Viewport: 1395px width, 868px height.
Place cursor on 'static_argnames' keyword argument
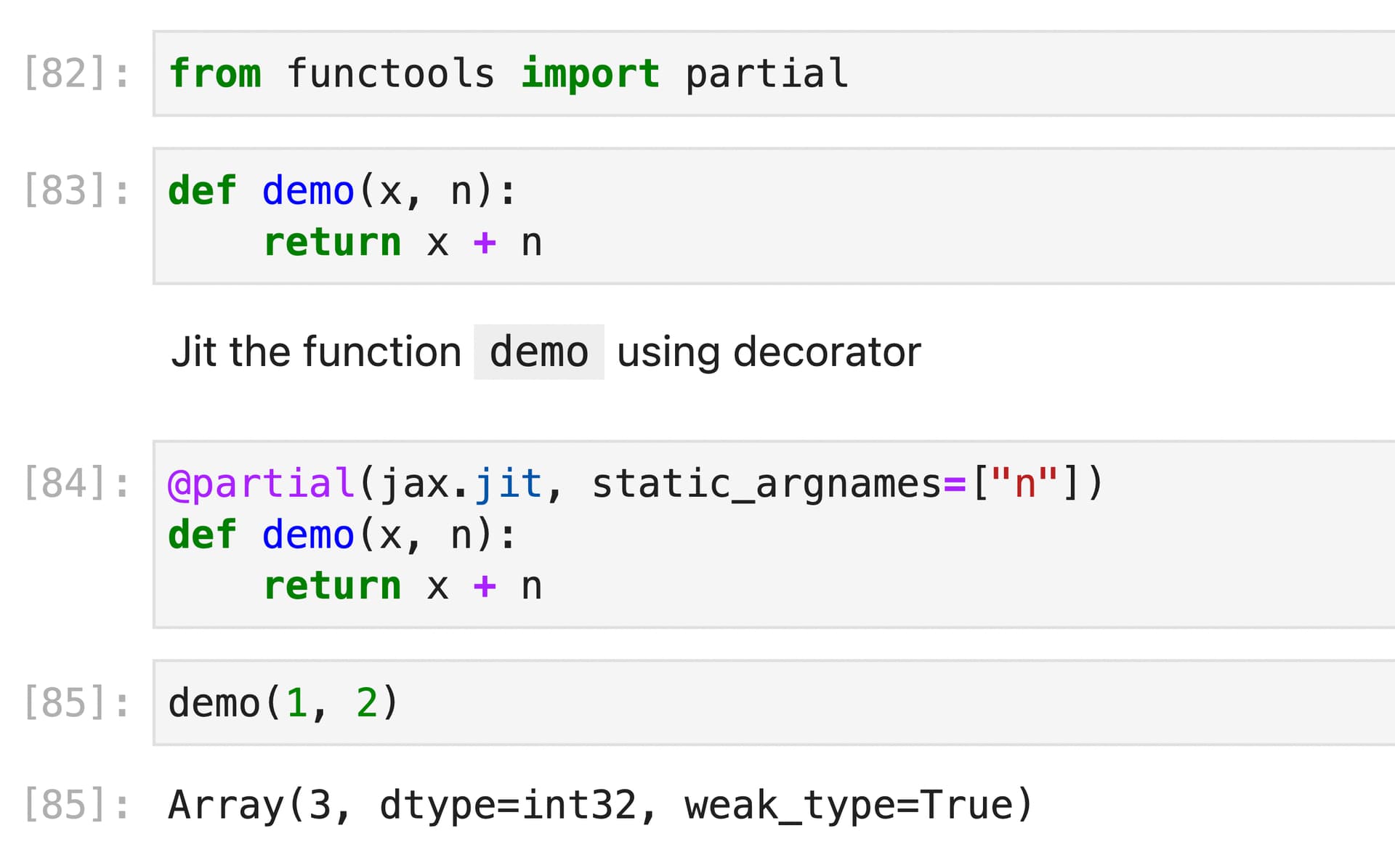(x=766, y=484)
